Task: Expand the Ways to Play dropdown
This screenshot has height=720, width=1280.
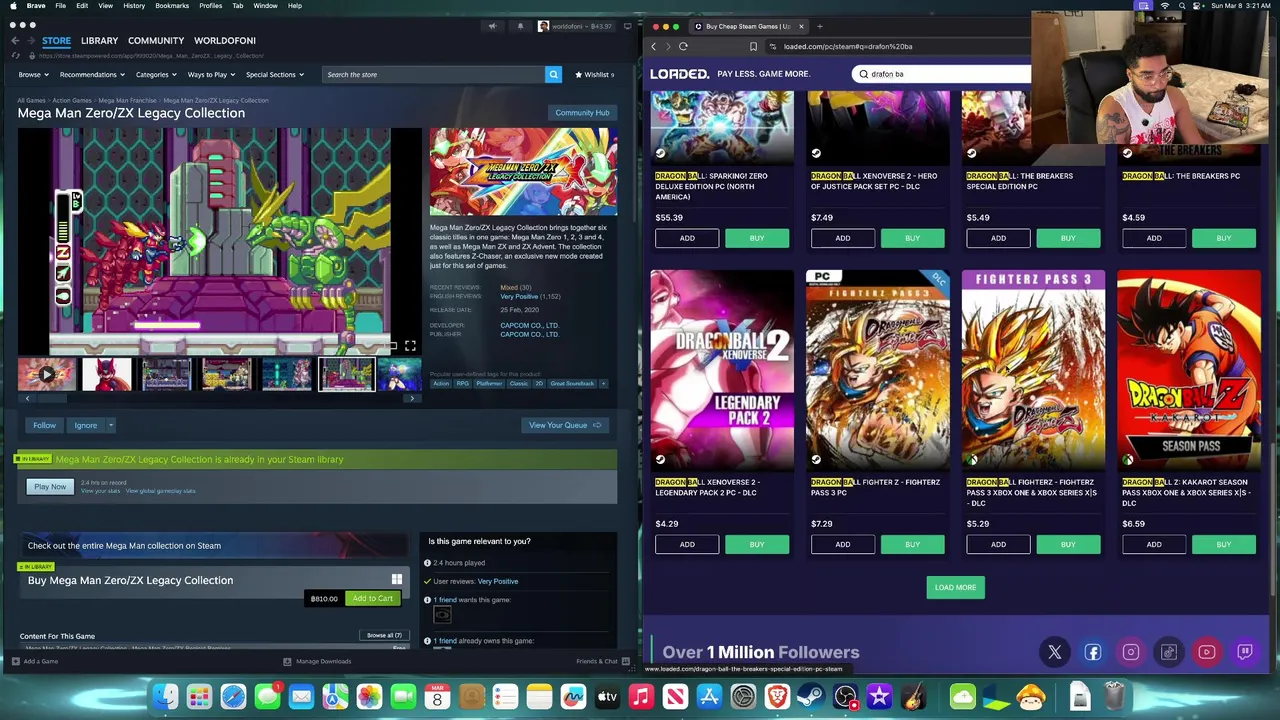Action: pos(211,74)
